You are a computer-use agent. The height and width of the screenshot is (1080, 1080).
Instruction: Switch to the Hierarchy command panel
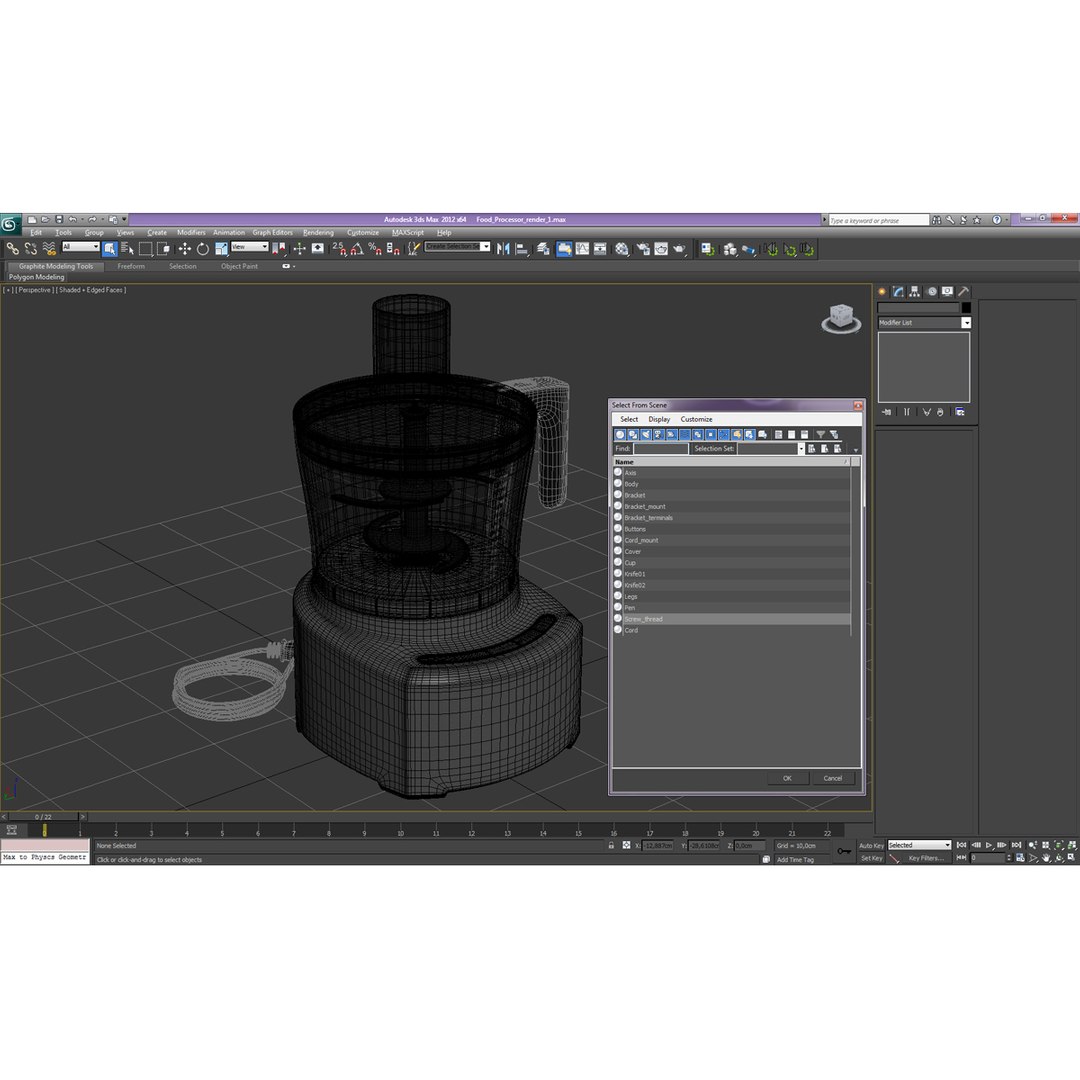click(x=915, y=291)
